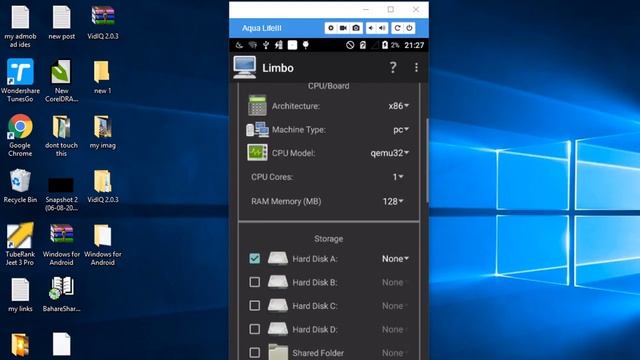Click the 'Storage' section heading
This screenshot has height=360, width=640.
[x=329, y=239]
